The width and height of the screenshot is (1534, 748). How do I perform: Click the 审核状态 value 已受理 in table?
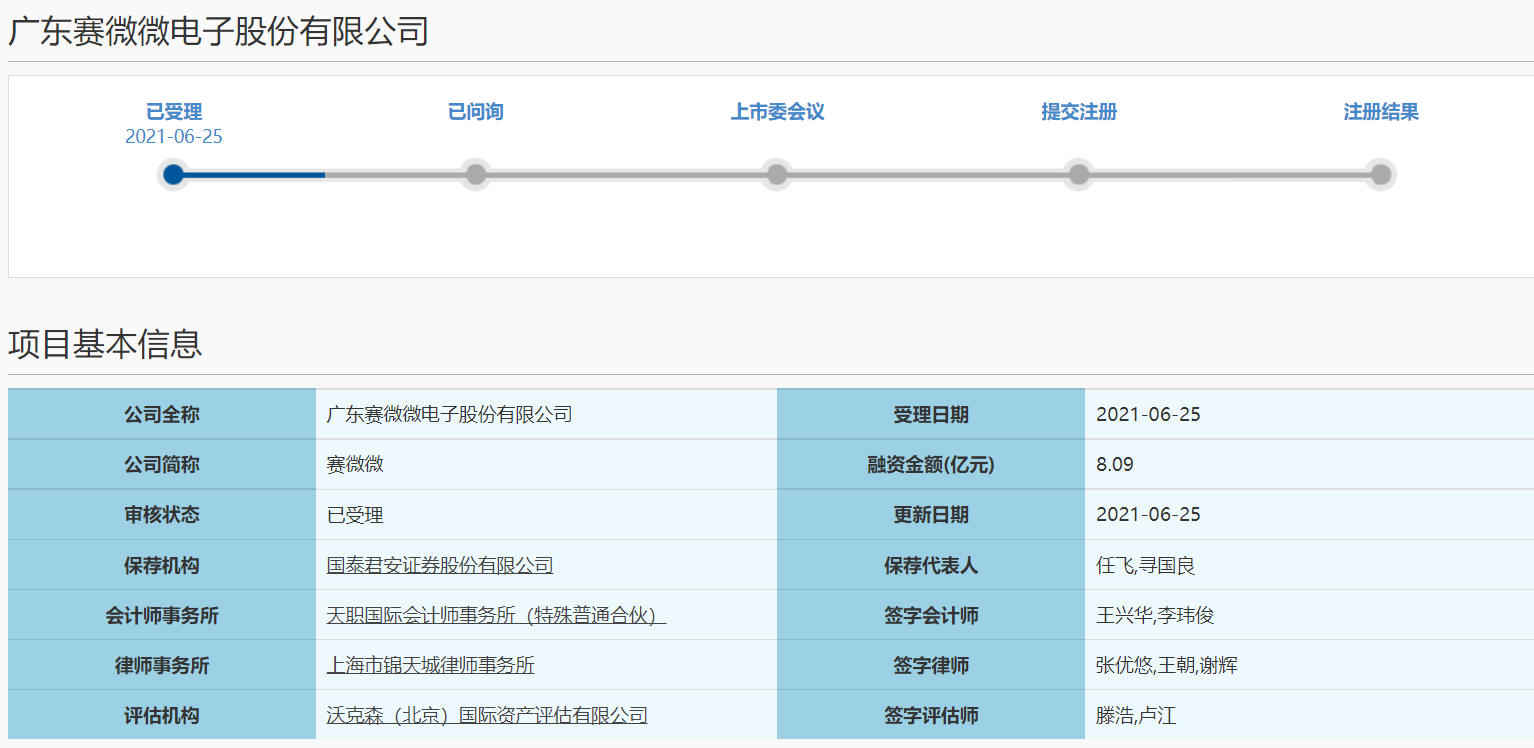(546, 514)
